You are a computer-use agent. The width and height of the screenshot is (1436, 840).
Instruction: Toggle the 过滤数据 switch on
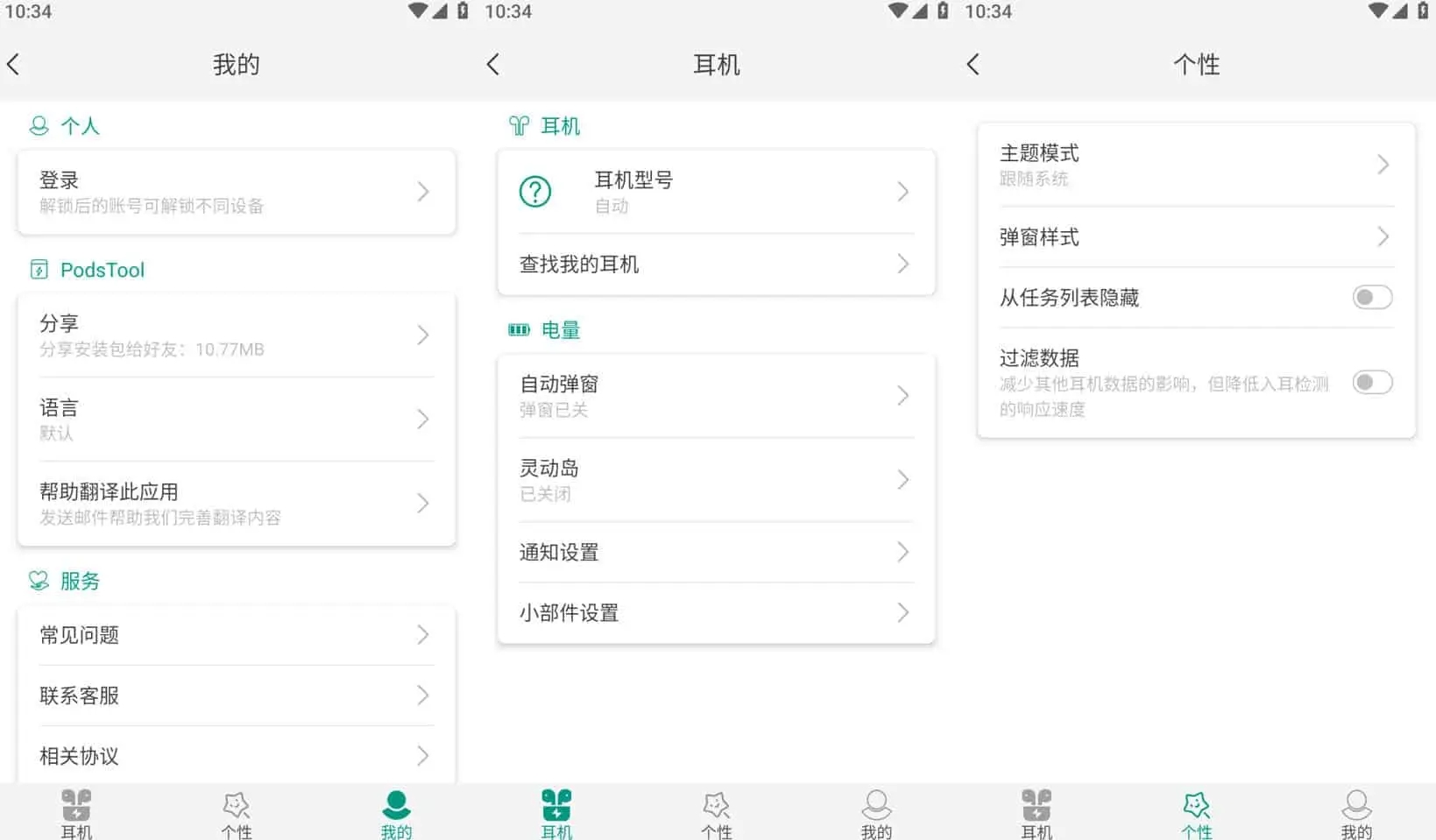pos(1371,383)
